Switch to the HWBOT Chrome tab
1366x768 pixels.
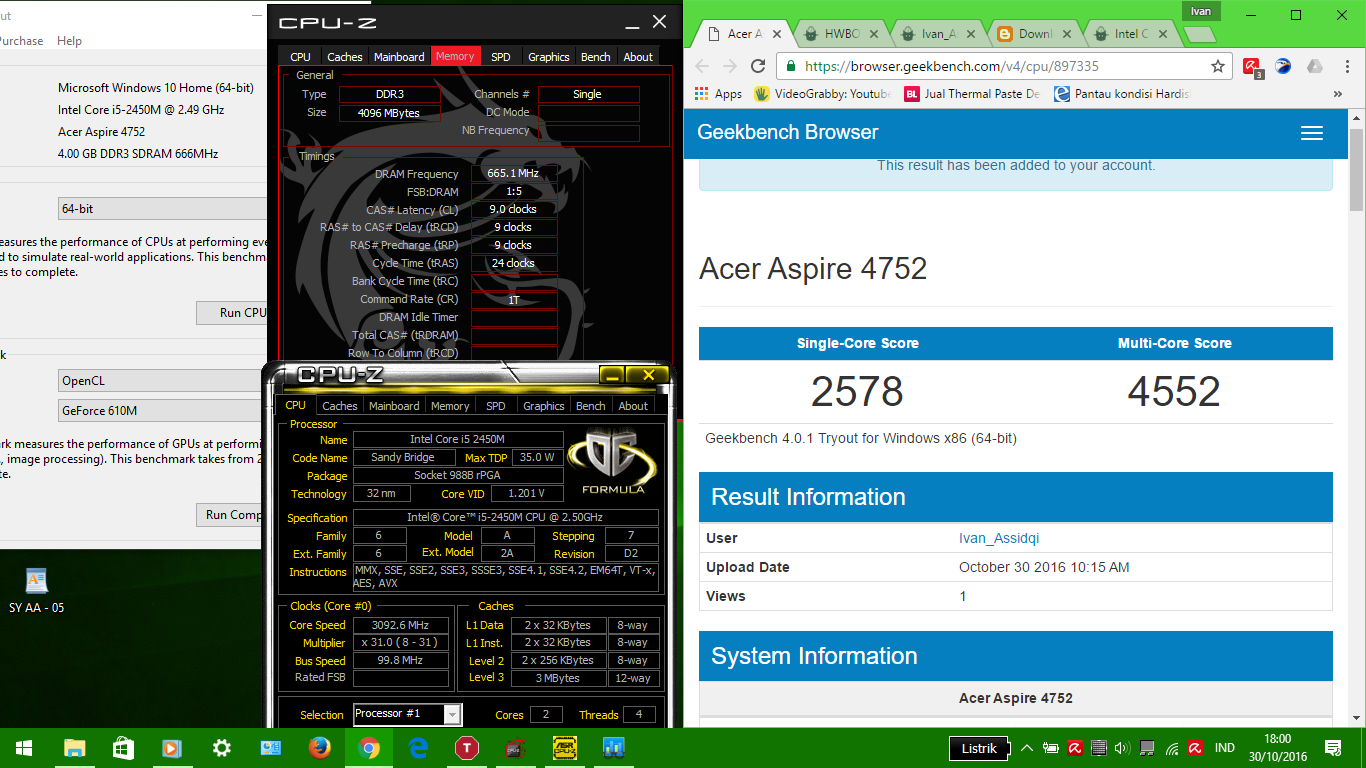[842, 34]
